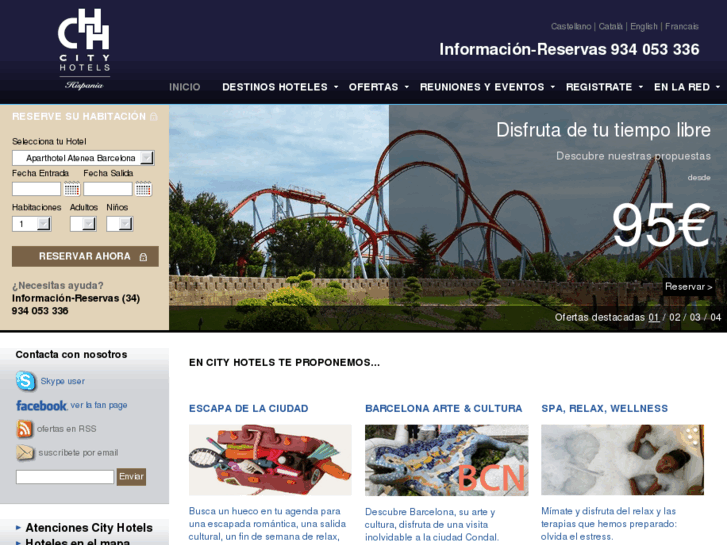Switch language to Français
Screen dimensions: 727x545
coord(682,26)
